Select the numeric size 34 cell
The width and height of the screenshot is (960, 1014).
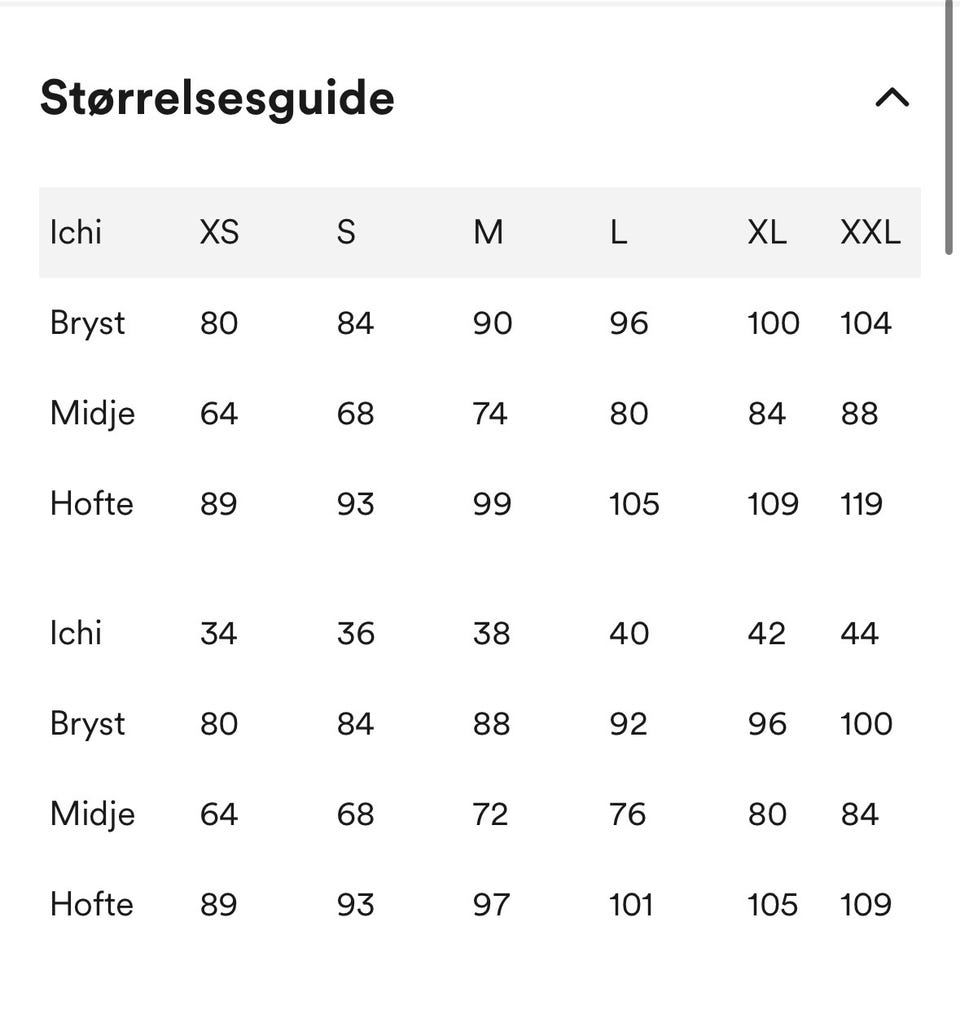(x=218, y=634)
